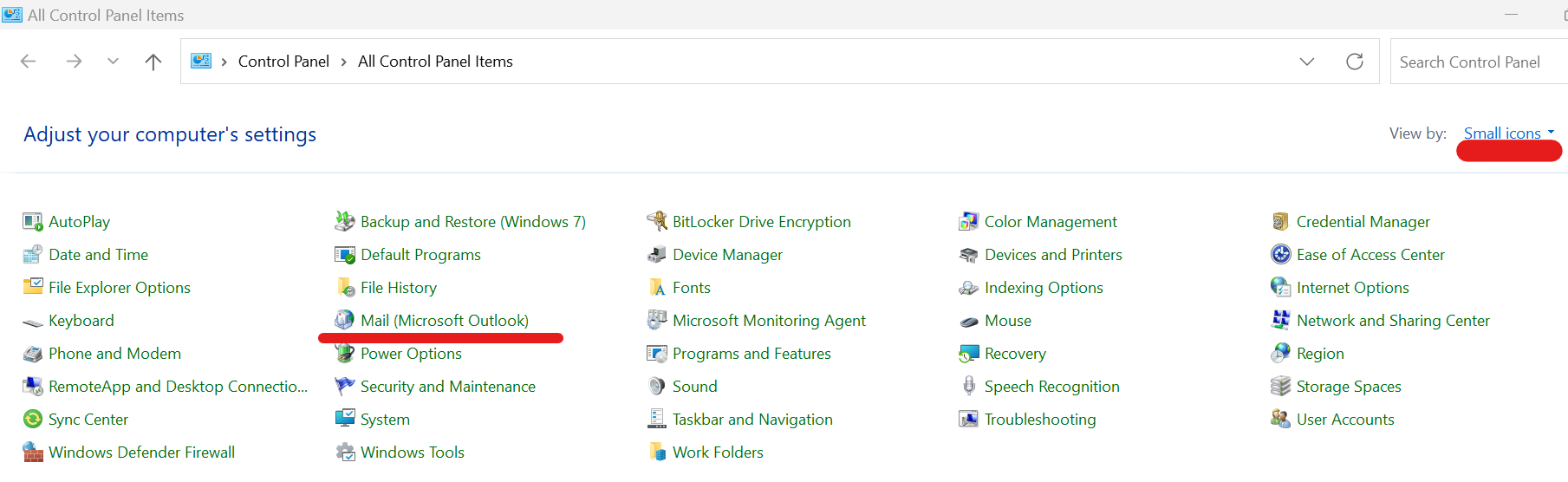Click the Power Options icon
The width and height of the screenshot is (1568, 482).
click(x=345, y=354)
